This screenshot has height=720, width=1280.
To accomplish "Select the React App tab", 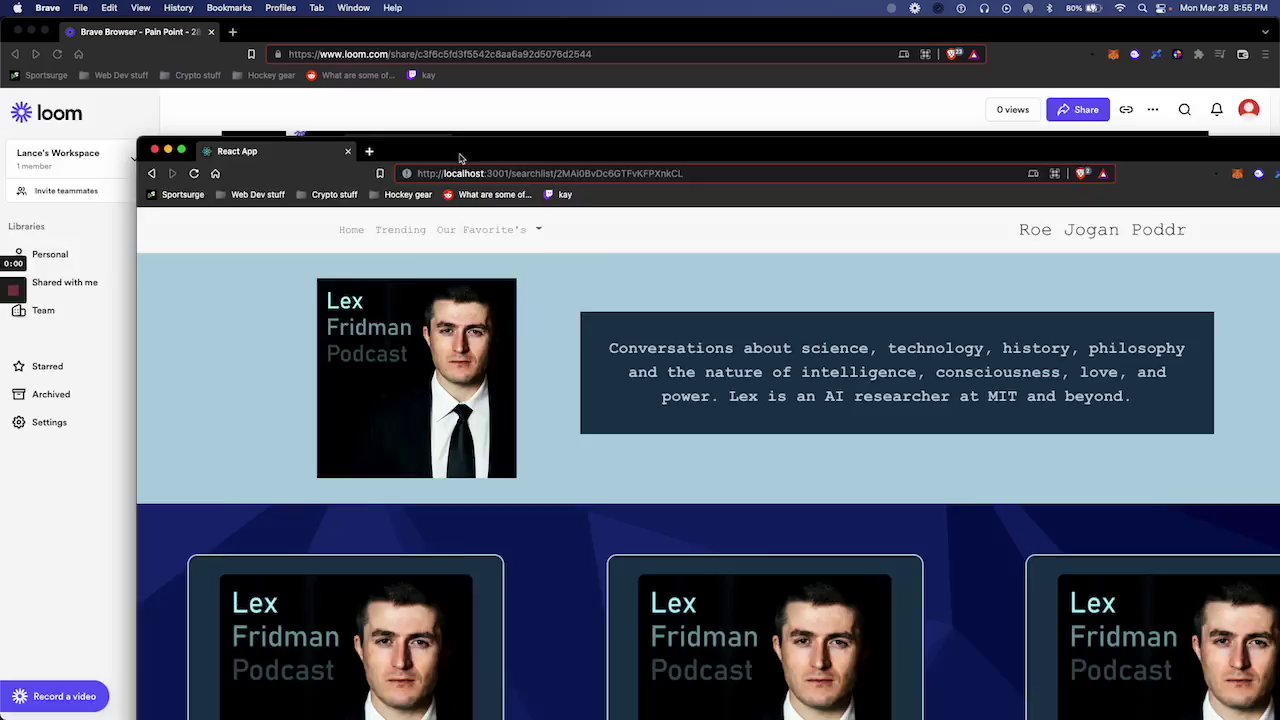I will click(x=275, y=151).
